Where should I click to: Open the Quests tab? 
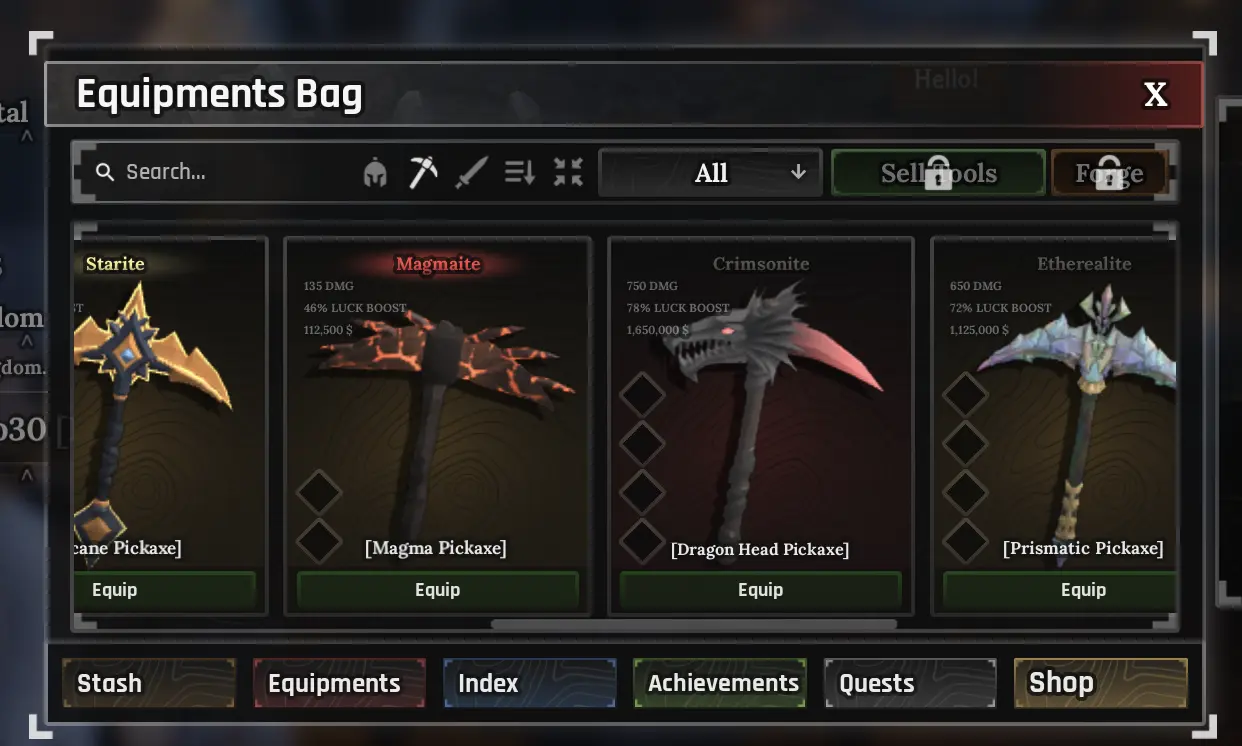click(910, 683)
